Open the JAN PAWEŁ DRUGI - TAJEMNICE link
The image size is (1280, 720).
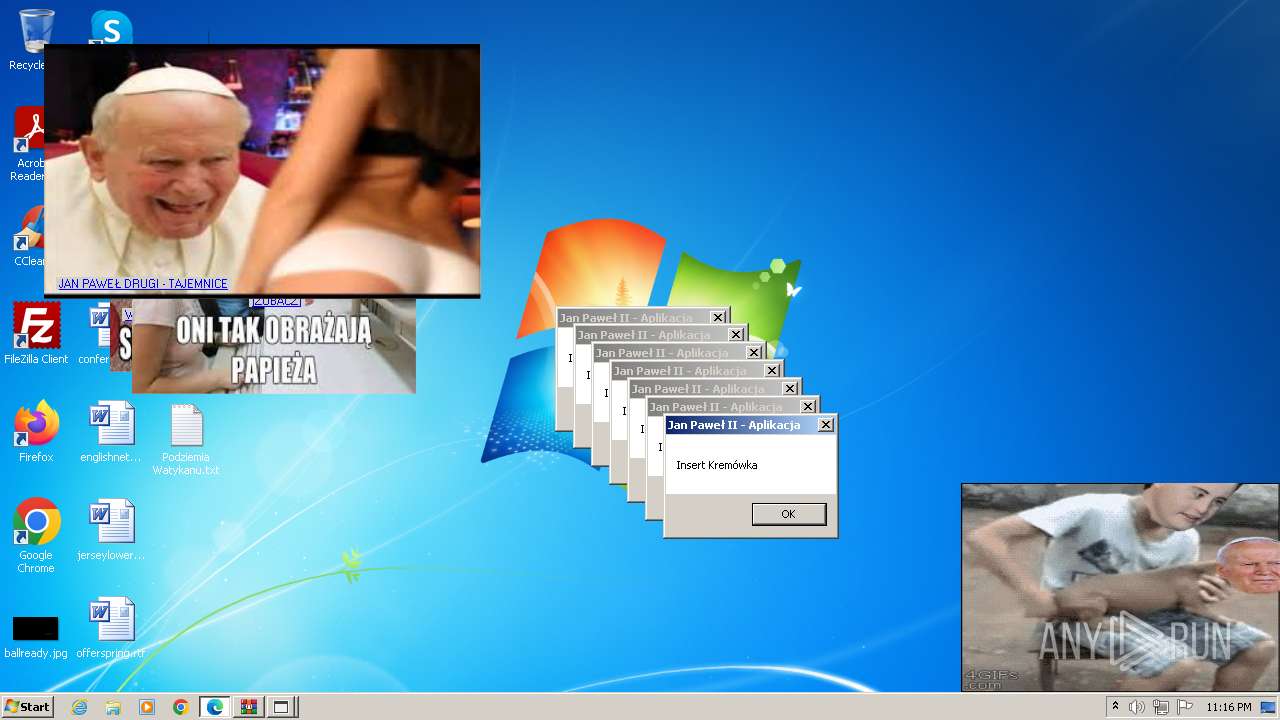[143, 284]
